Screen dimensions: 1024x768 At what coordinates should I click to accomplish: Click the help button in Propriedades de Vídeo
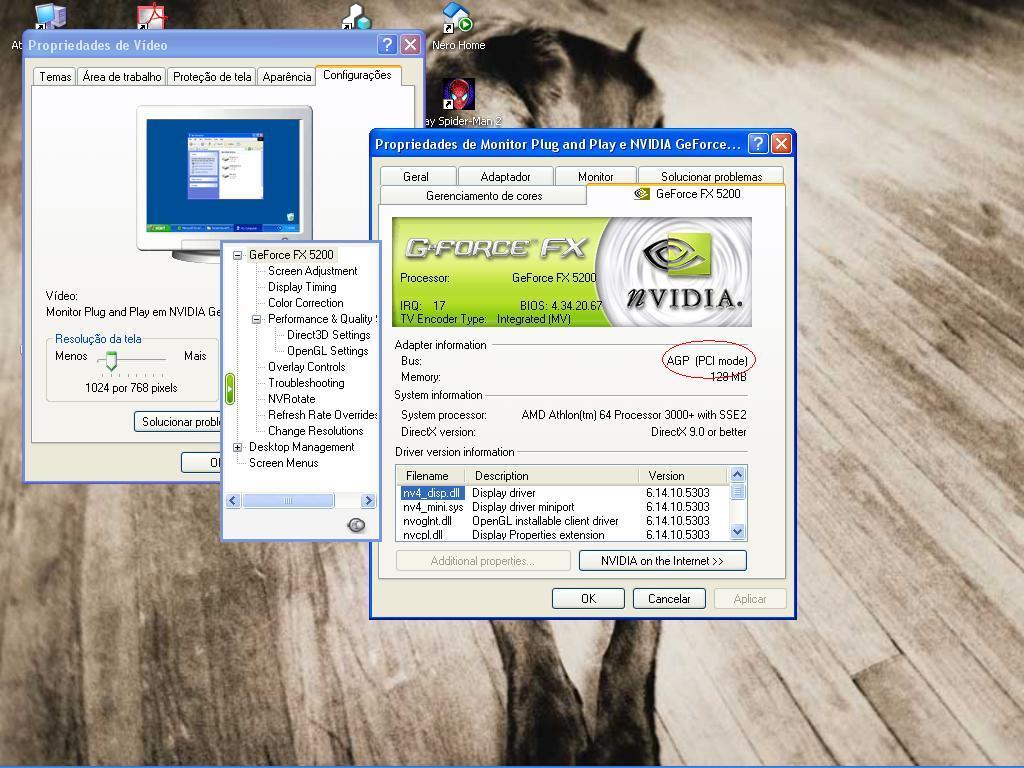(x=387, y=44)
